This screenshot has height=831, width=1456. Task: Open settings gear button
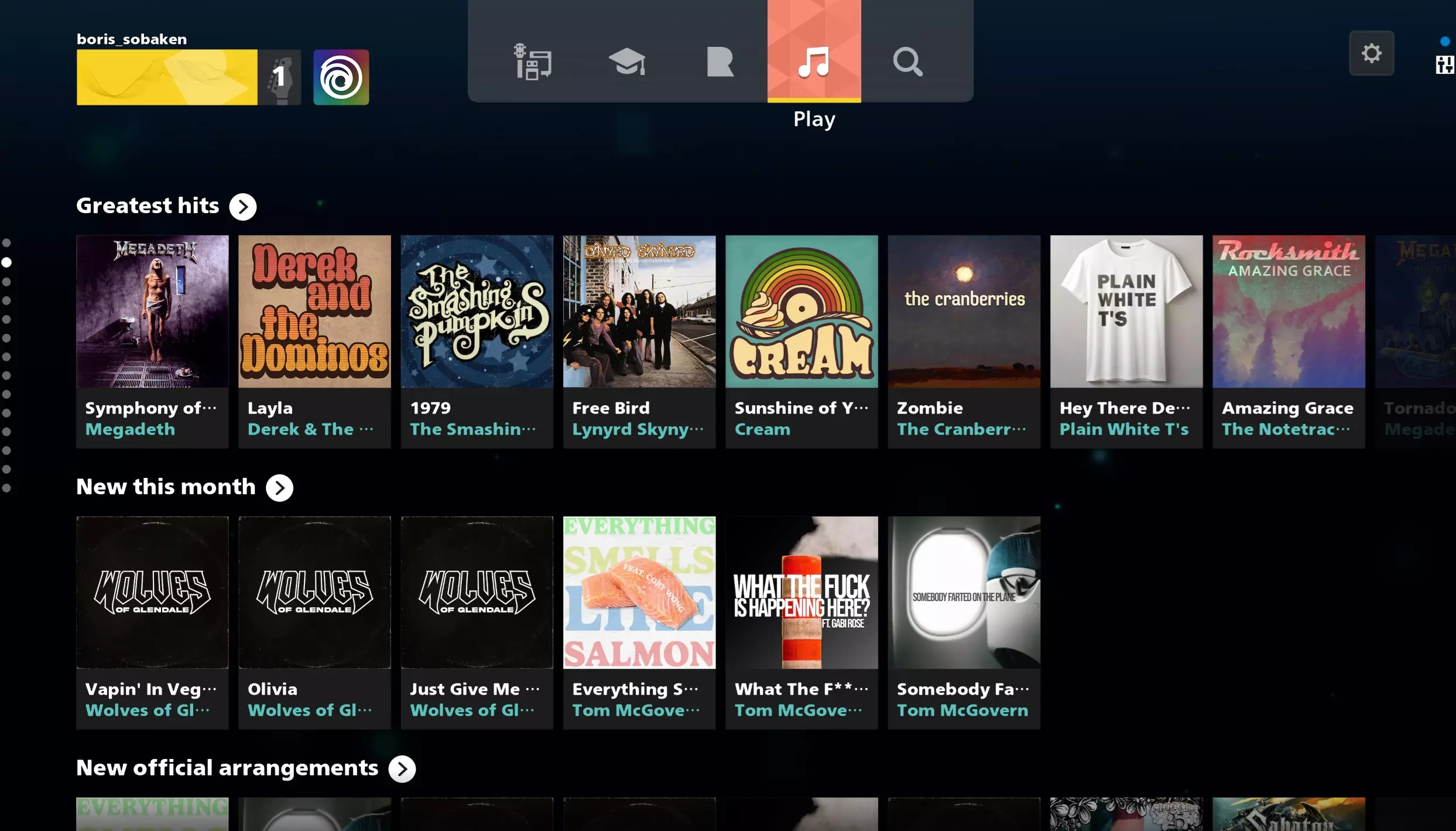coord(1371,53)
